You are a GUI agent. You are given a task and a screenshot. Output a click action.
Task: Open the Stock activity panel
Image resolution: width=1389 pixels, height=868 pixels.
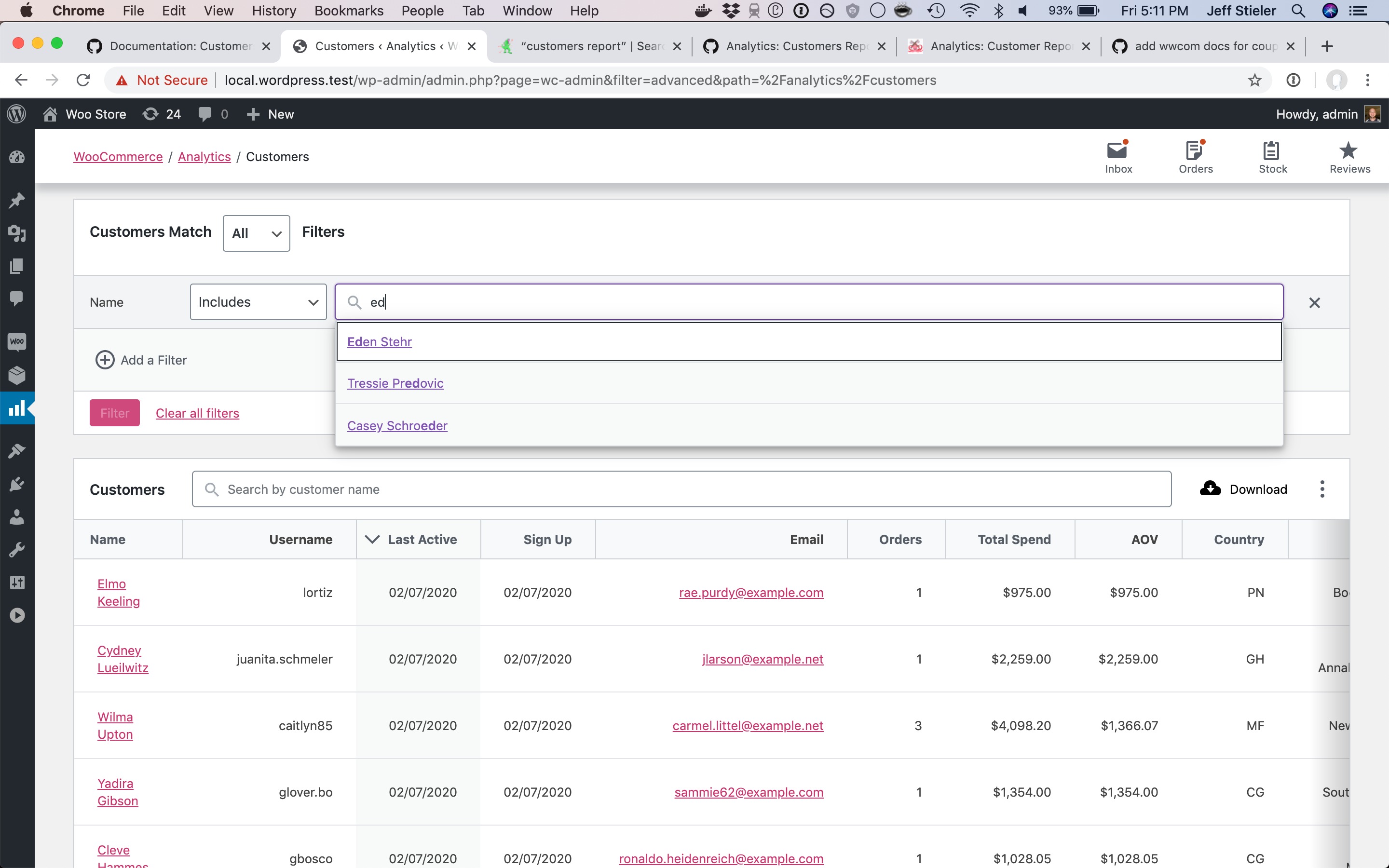click(x=1272, y=157)
